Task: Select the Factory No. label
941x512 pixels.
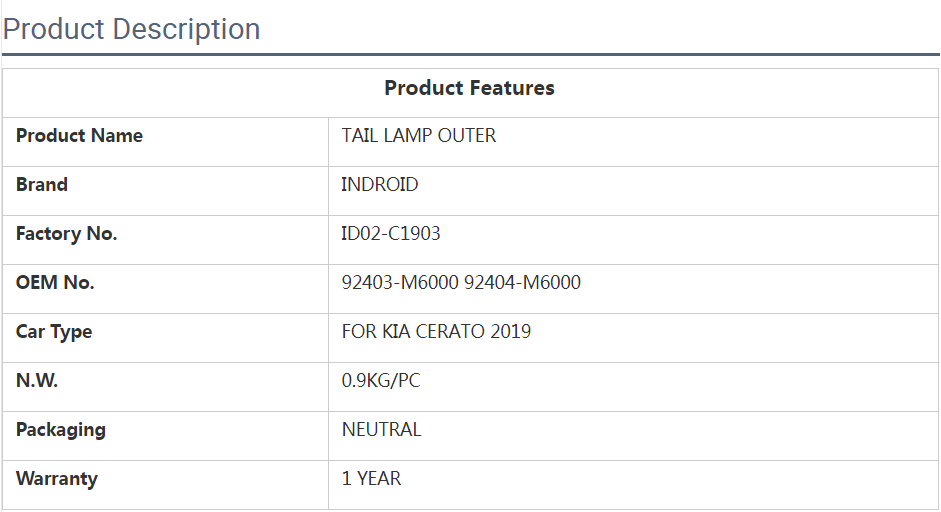Action: (x=66, y=234)
